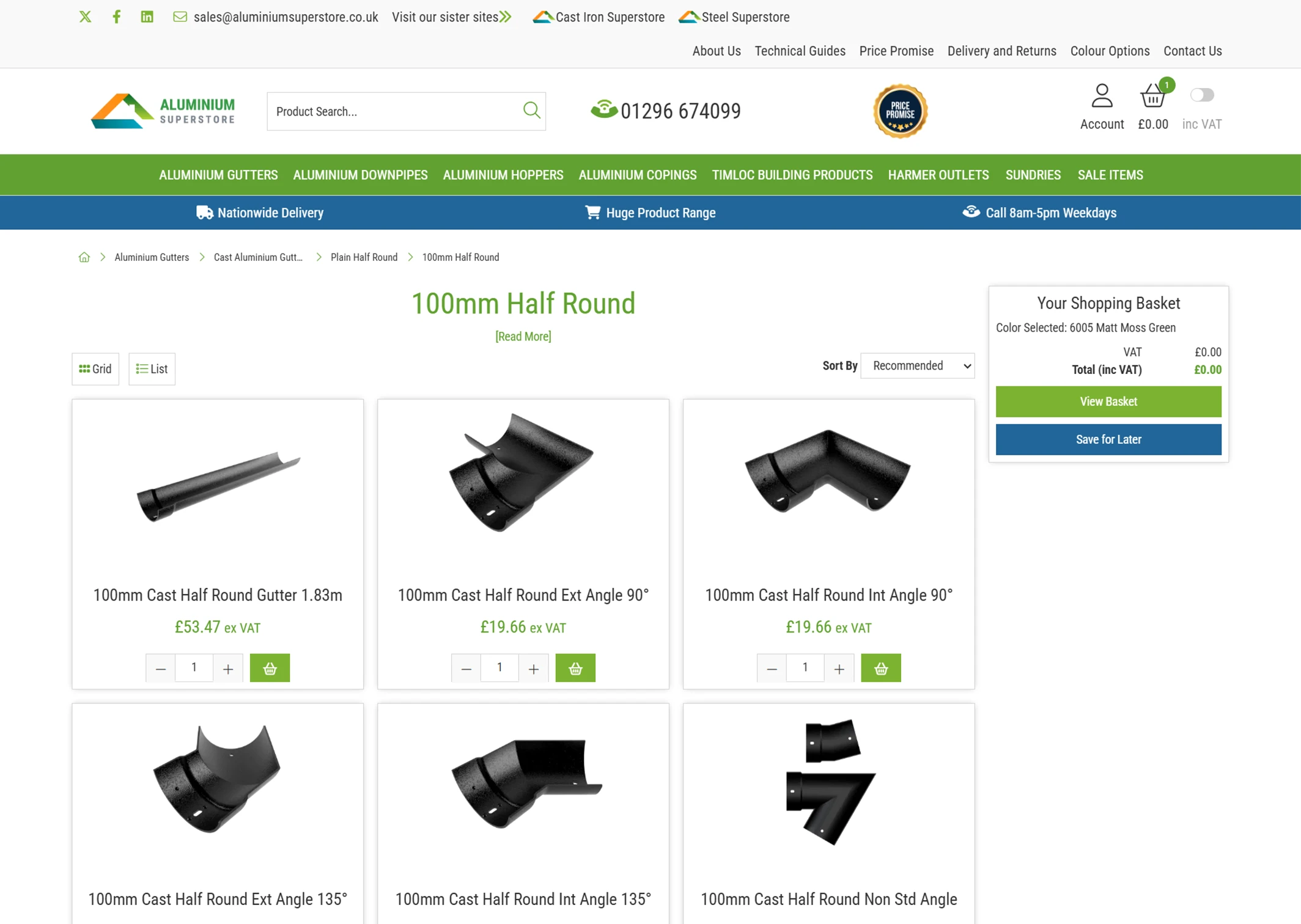The image size is (1301, 924).
Task: Add 1.83m Half Round Gutter to basket
Action: [x=270, y=668]
